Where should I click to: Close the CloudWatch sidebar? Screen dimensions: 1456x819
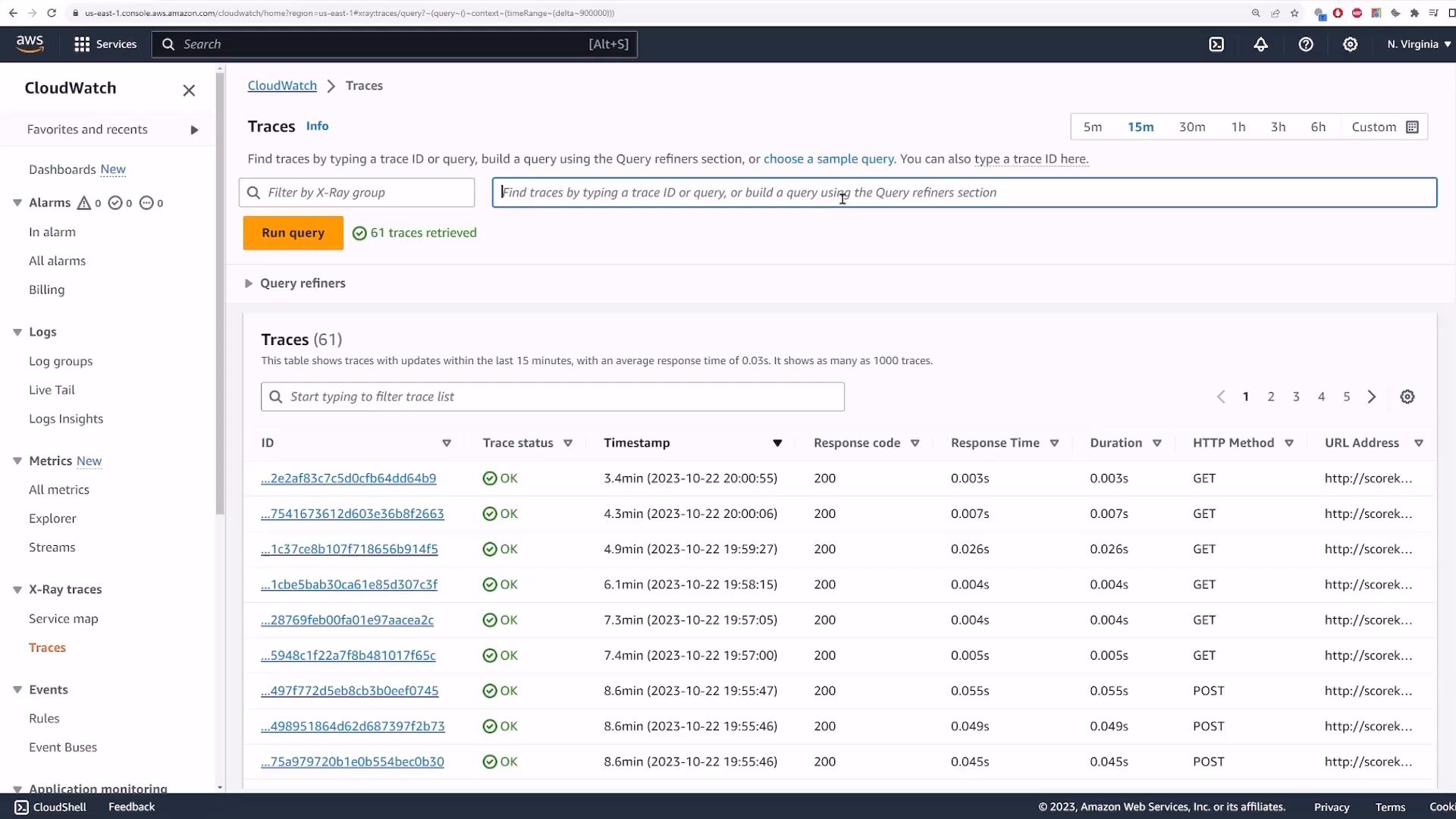point(189,90)
